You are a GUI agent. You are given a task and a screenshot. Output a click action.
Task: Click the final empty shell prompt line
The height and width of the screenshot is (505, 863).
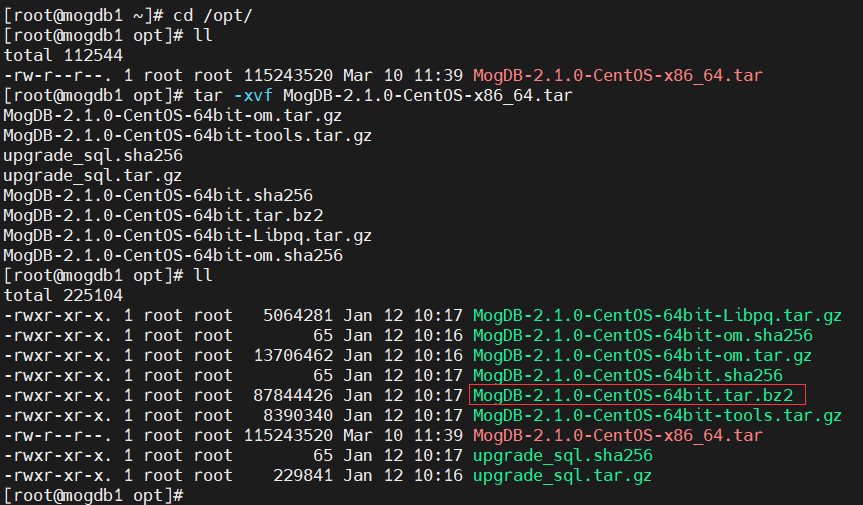93,495
